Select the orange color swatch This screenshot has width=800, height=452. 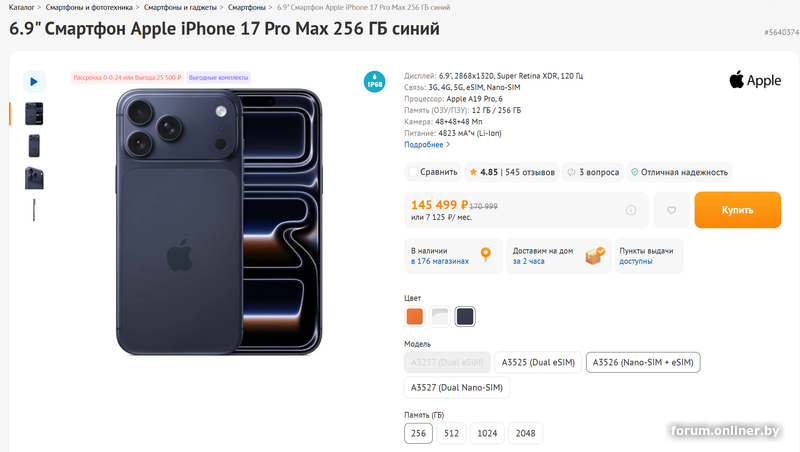point(415,316)
